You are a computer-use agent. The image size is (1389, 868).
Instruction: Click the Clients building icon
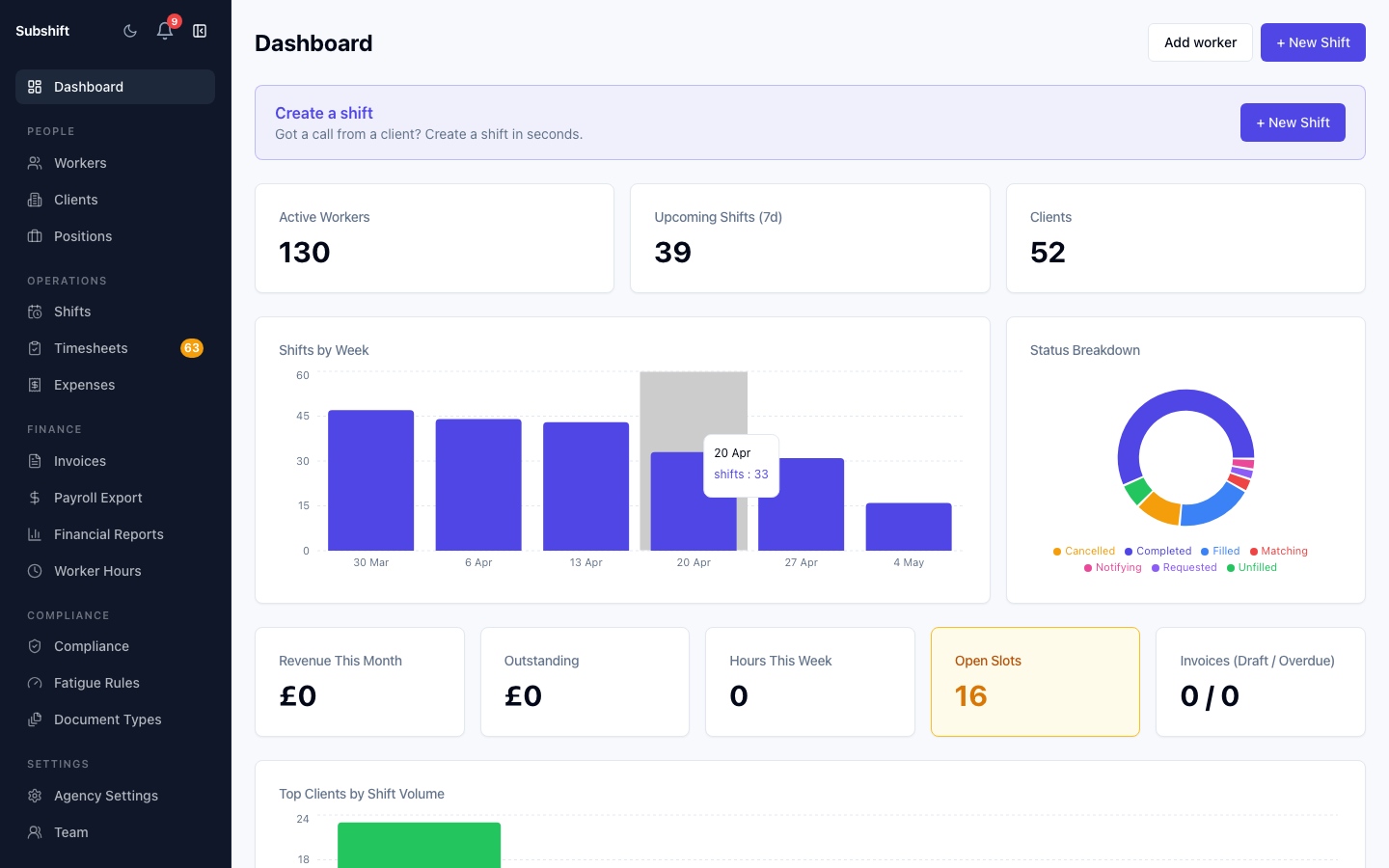[35, 200]
